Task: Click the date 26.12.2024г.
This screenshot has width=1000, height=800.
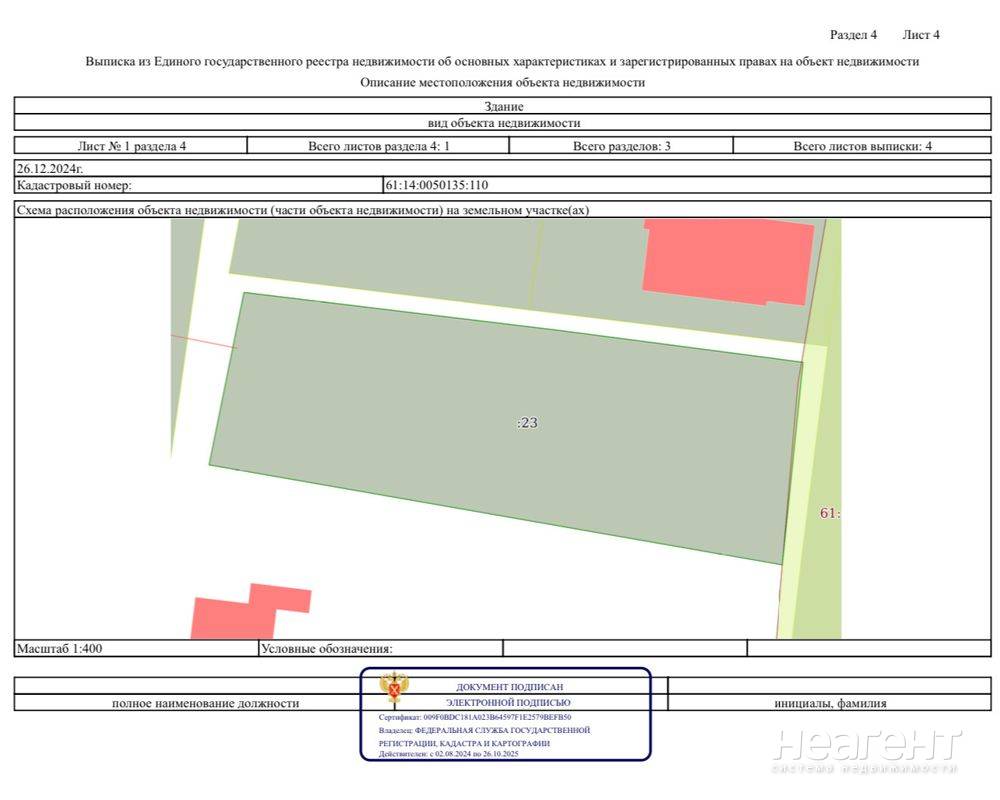Action: [50, 169]
